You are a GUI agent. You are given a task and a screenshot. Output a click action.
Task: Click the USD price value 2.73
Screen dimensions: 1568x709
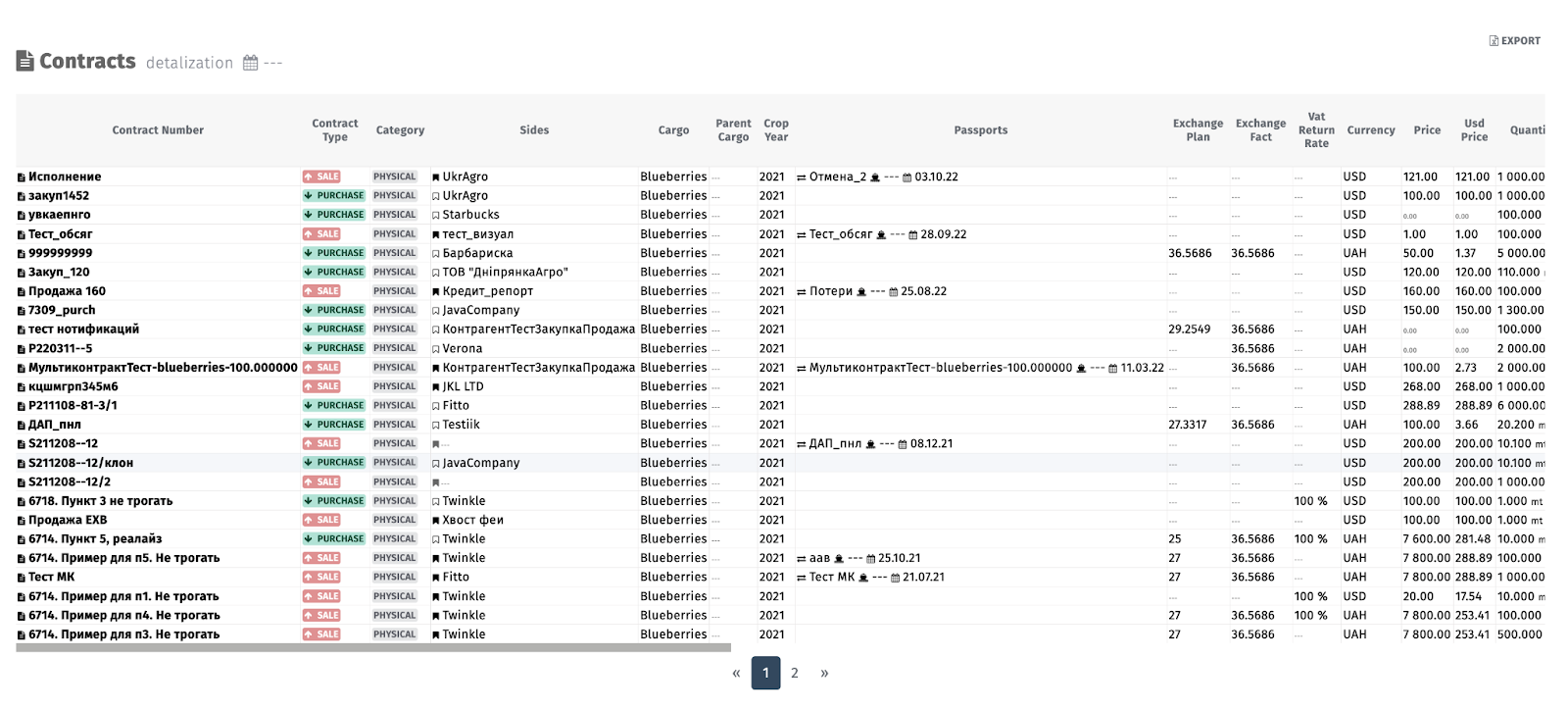[x=1466, y=368]
